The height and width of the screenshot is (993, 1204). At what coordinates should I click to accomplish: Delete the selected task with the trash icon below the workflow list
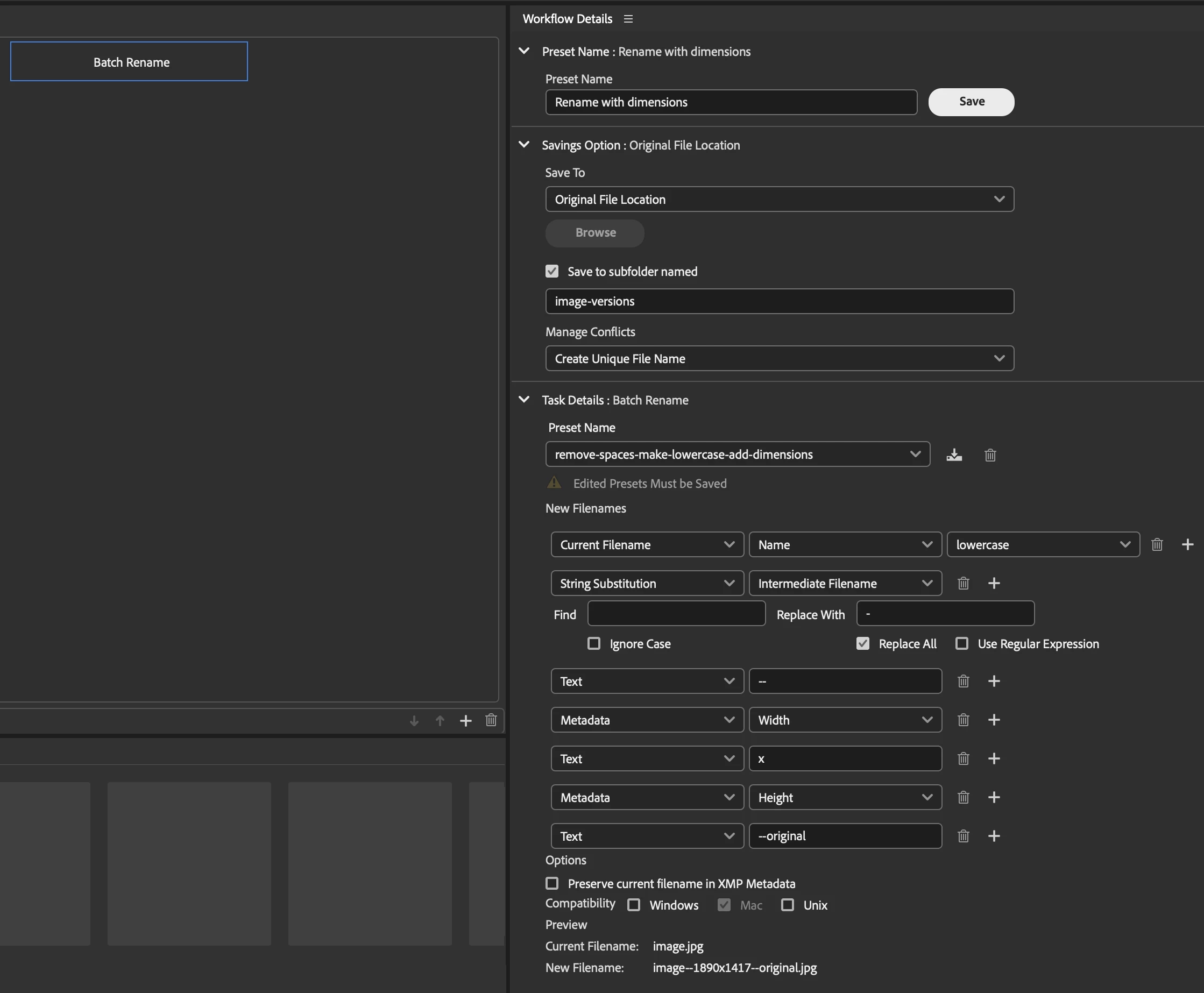pos(491,720)
